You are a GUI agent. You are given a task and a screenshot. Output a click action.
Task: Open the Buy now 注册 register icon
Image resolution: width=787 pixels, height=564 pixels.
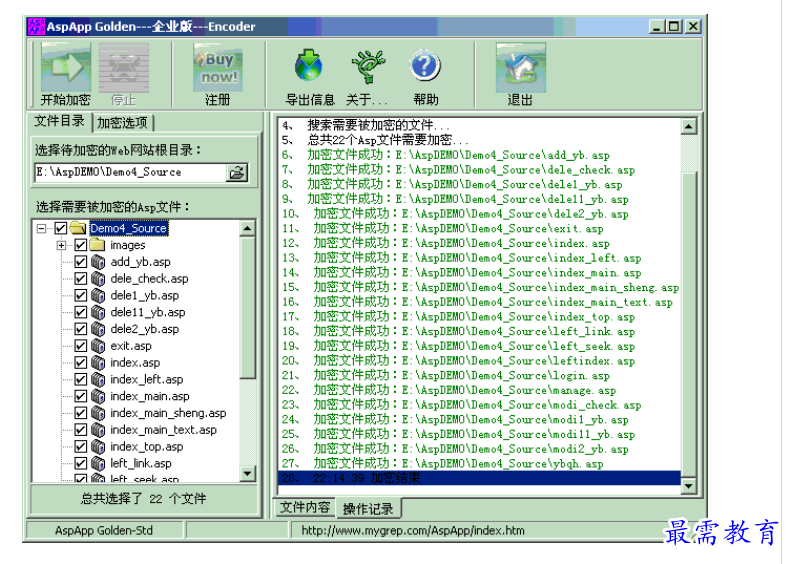[218, 68]
